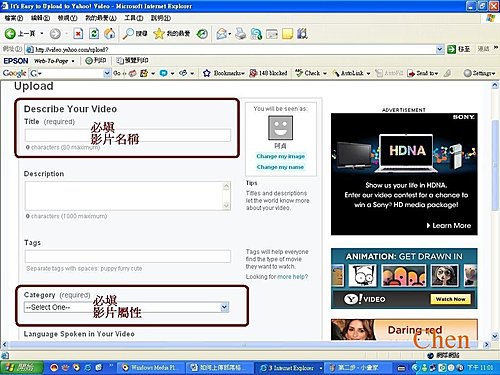Expand the Check button dropdown arrow

(325, 73)
